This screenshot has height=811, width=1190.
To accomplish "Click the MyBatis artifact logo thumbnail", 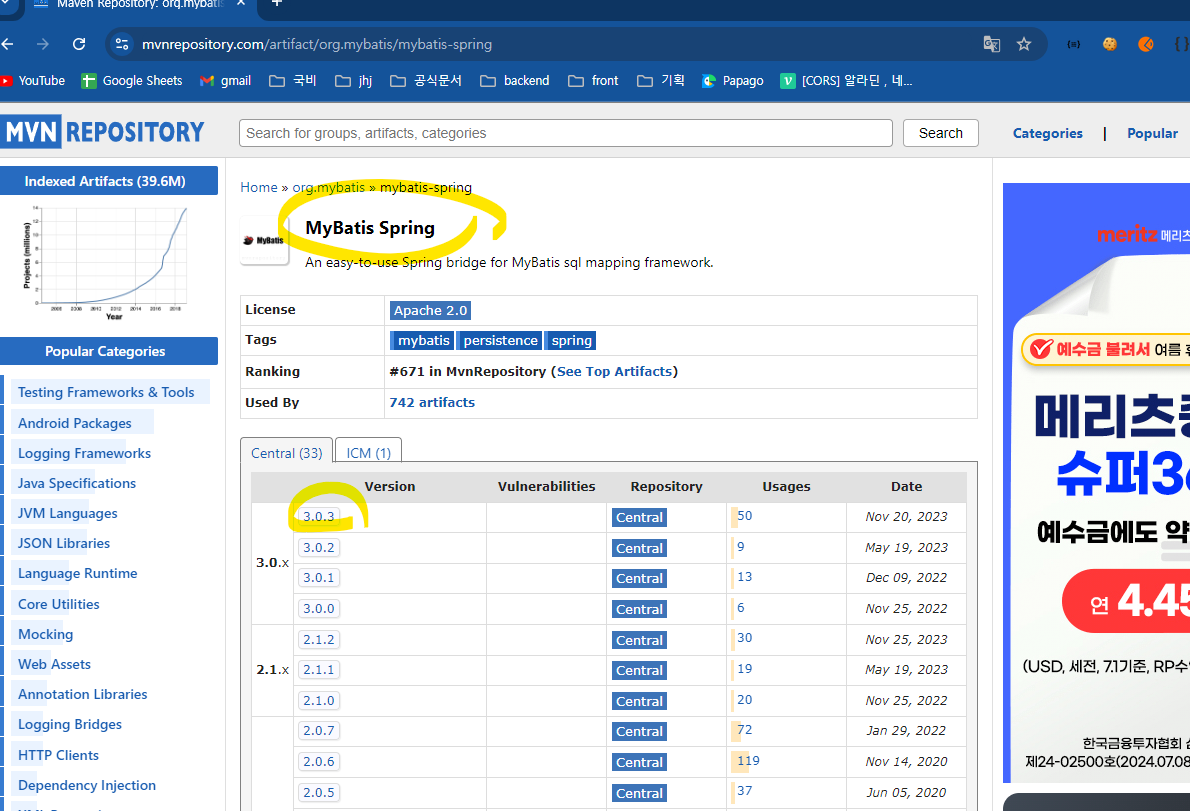I will point(264,240).
